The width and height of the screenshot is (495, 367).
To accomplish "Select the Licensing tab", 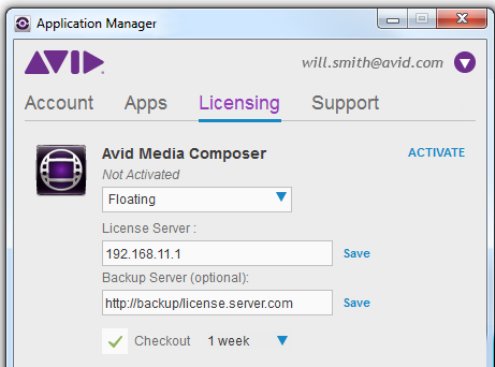I will coord(239,103).
